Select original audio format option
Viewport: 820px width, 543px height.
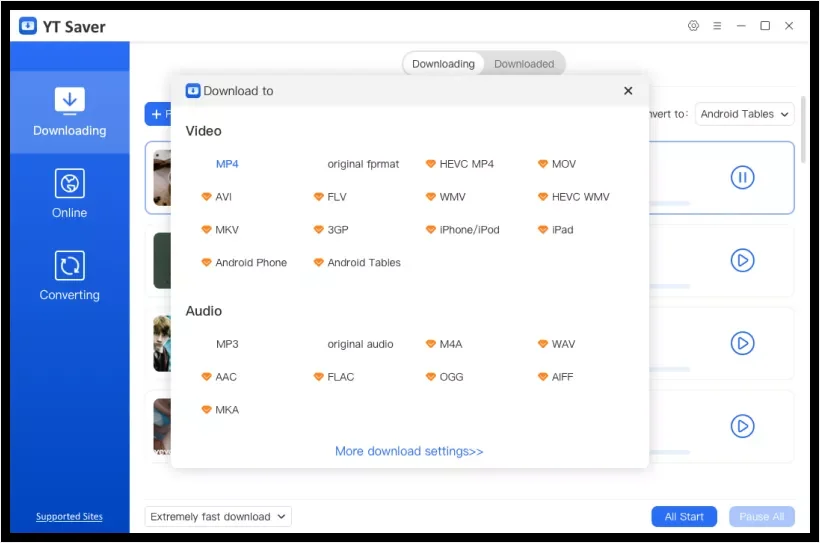click(360, 344)
